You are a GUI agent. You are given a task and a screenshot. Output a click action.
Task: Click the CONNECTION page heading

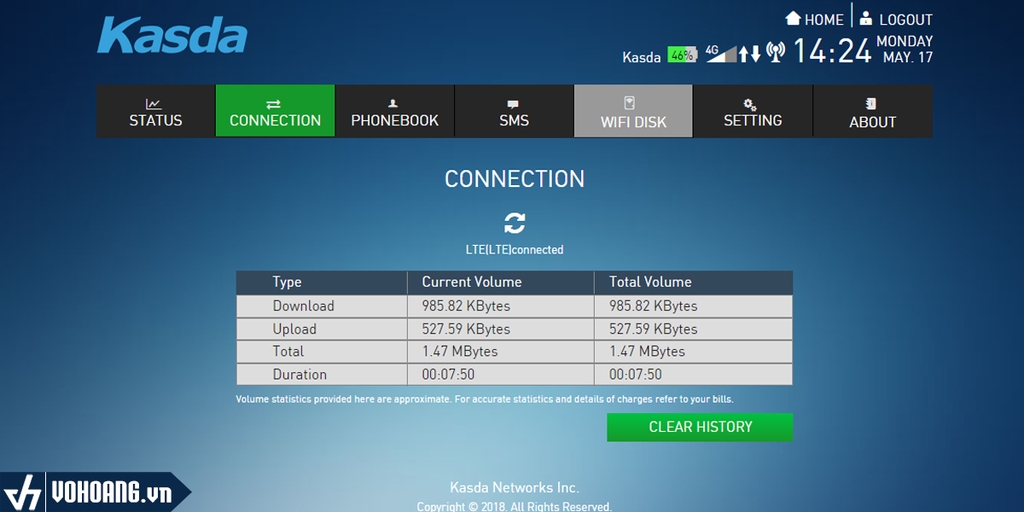pyautogui.click(x=515, y=179)
